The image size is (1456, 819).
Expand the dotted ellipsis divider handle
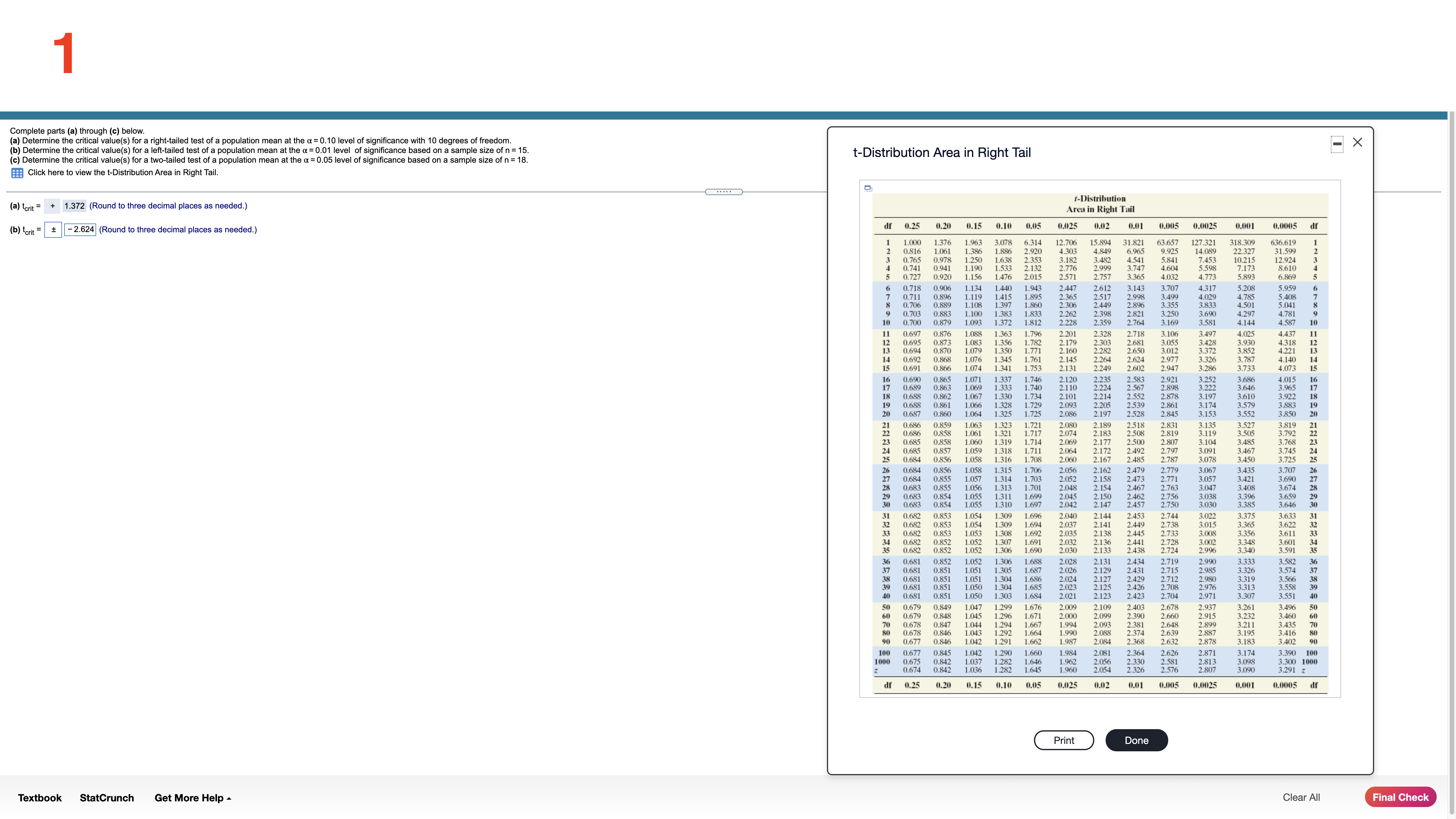pos(724,192)
